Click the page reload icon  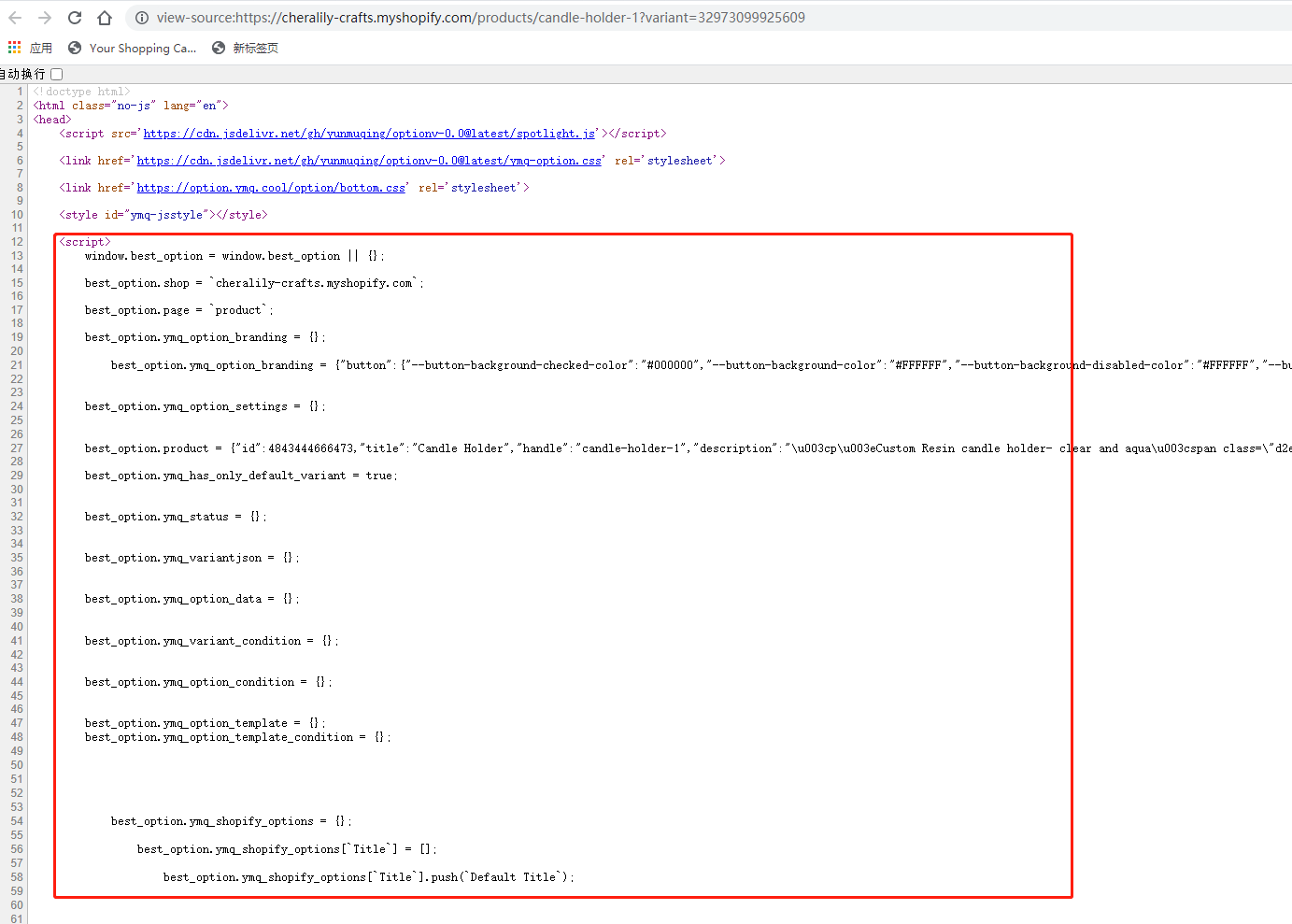coord(74,17)
